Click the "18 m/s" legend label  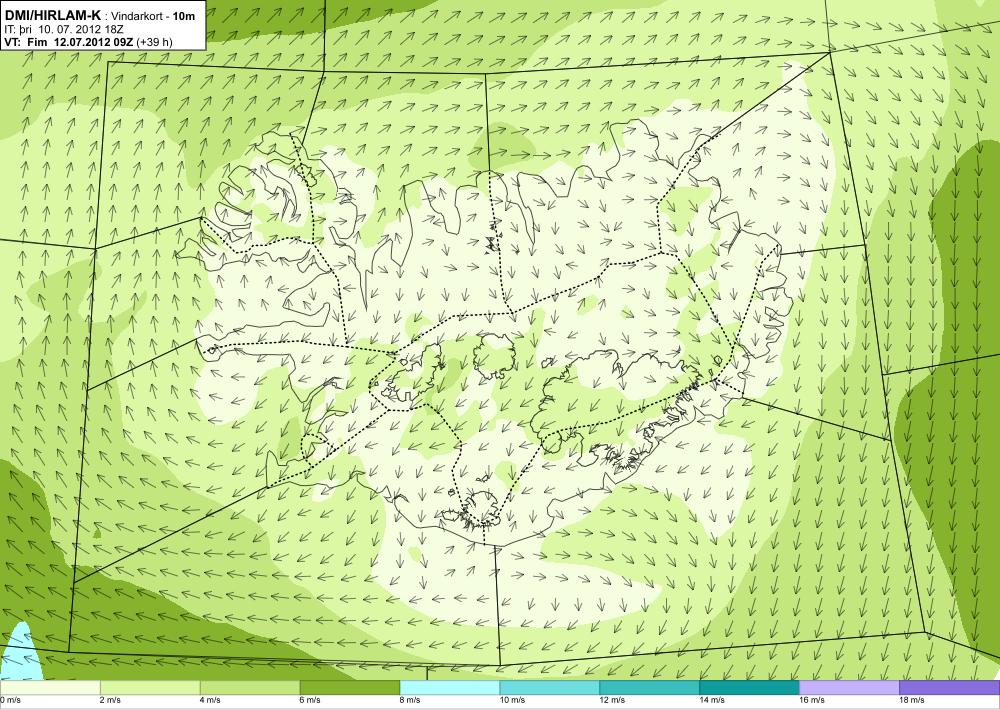pyautogui.click(x=912, y=700)
